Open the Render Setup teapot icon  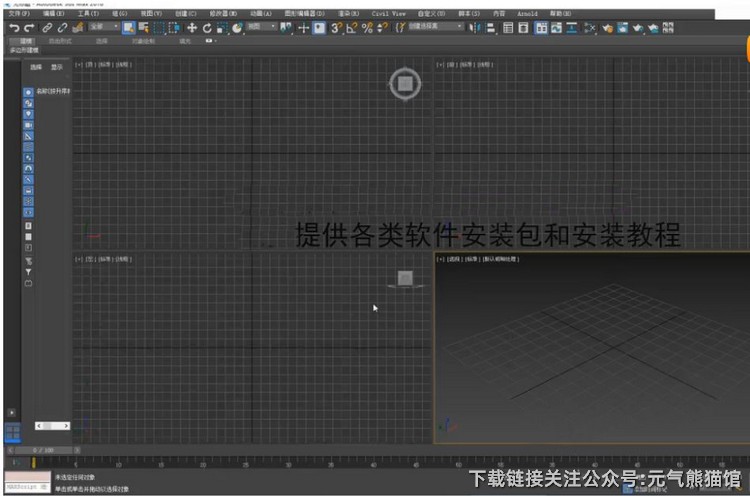(603, 28)
